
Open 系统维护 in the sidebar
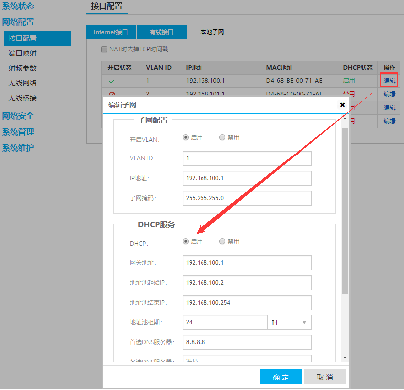tap(18, 147)
